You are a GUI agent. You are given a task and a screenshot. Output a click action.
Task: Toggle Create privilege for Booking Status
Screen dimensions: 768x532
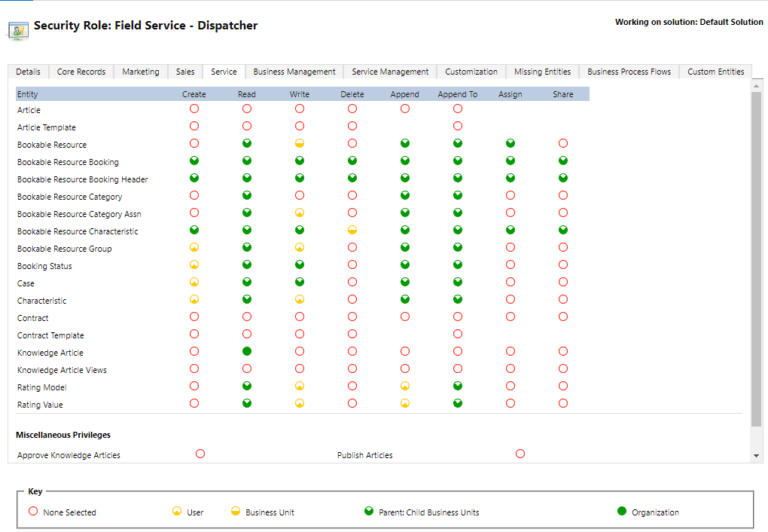click(194, 266)
